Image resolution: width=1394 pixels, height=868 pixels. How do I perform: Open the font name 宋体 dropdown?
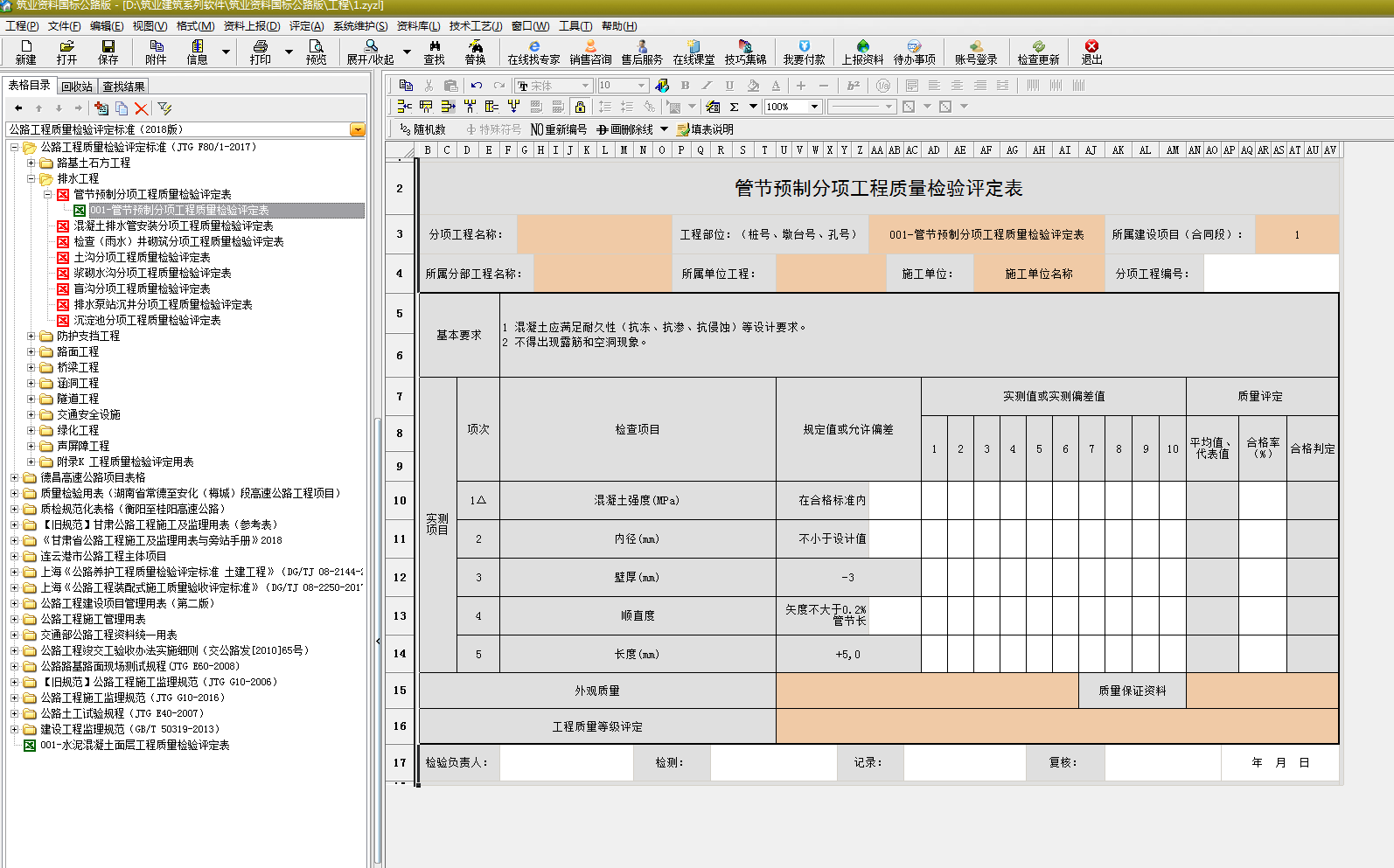586,85
